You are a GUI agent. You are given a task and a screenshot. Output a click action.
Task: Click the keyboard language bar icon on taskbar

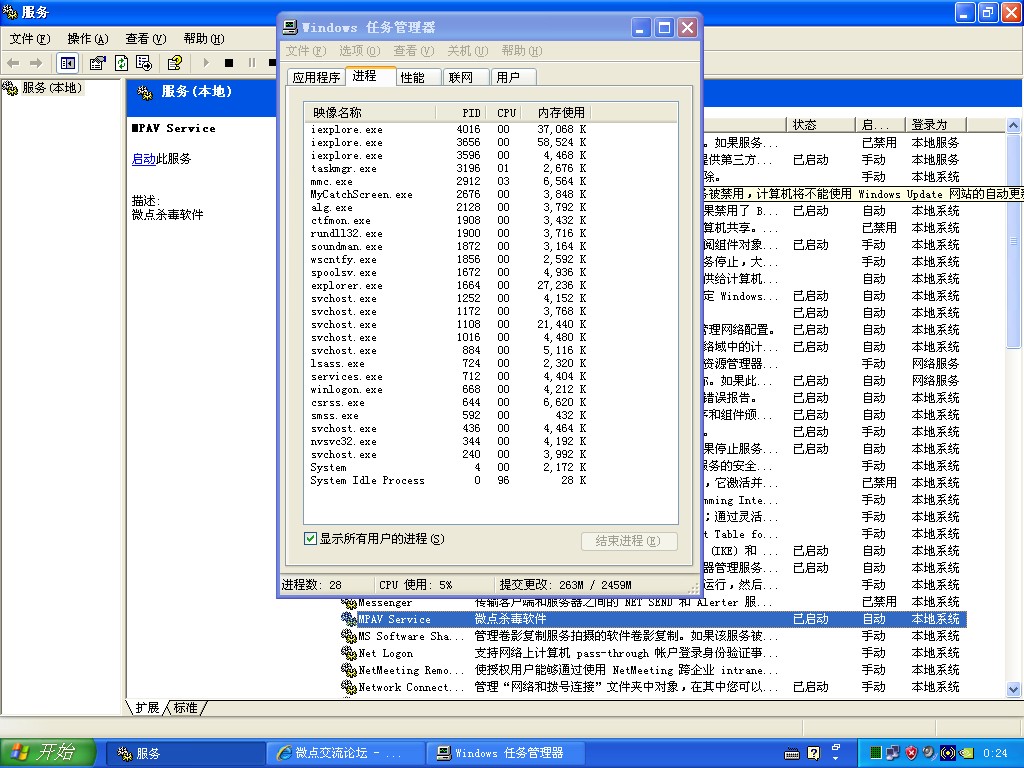(792, 754)
